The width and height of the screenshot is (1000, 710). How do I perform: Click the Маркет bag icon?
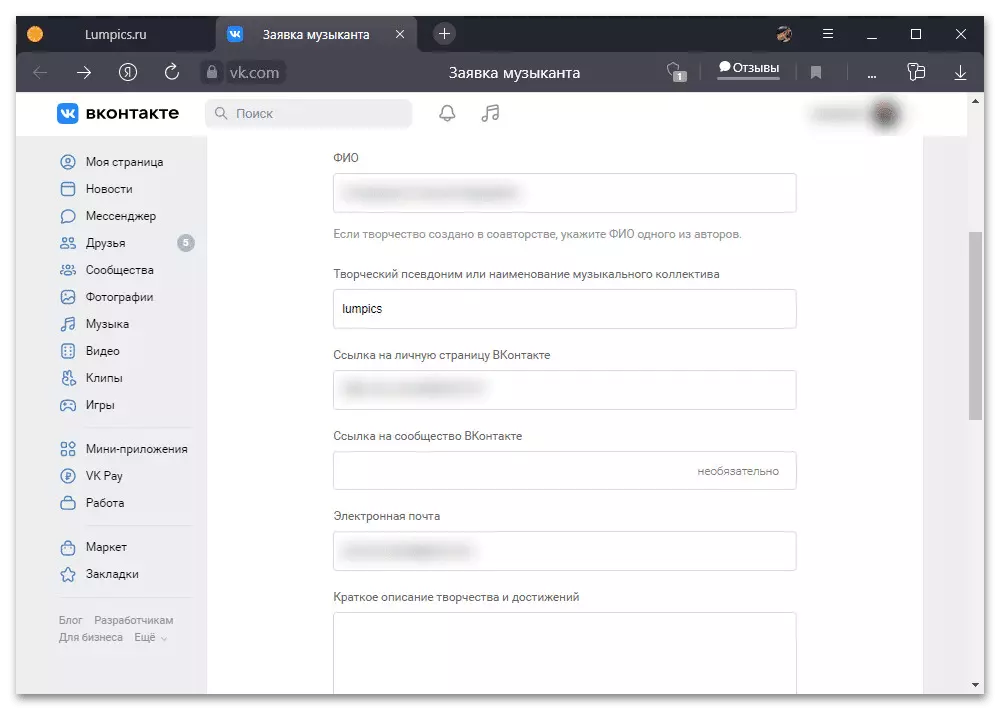coord(68,547)
